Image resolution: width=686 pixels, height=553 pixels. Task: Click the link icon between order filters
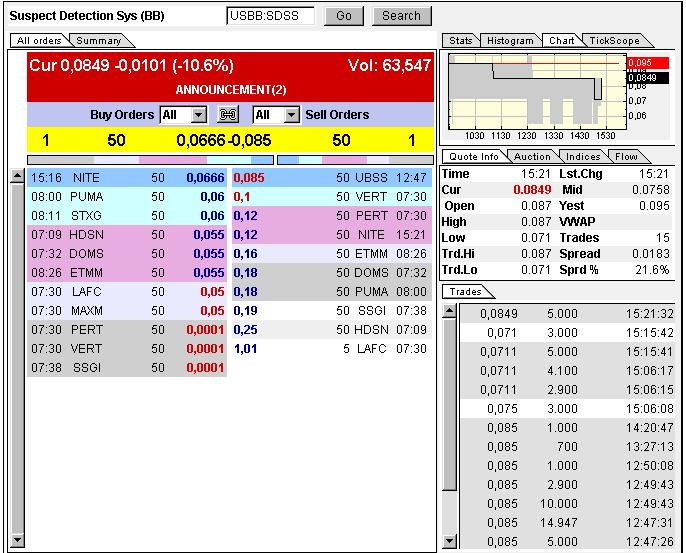pyautogui.click(x=227, y=115)
